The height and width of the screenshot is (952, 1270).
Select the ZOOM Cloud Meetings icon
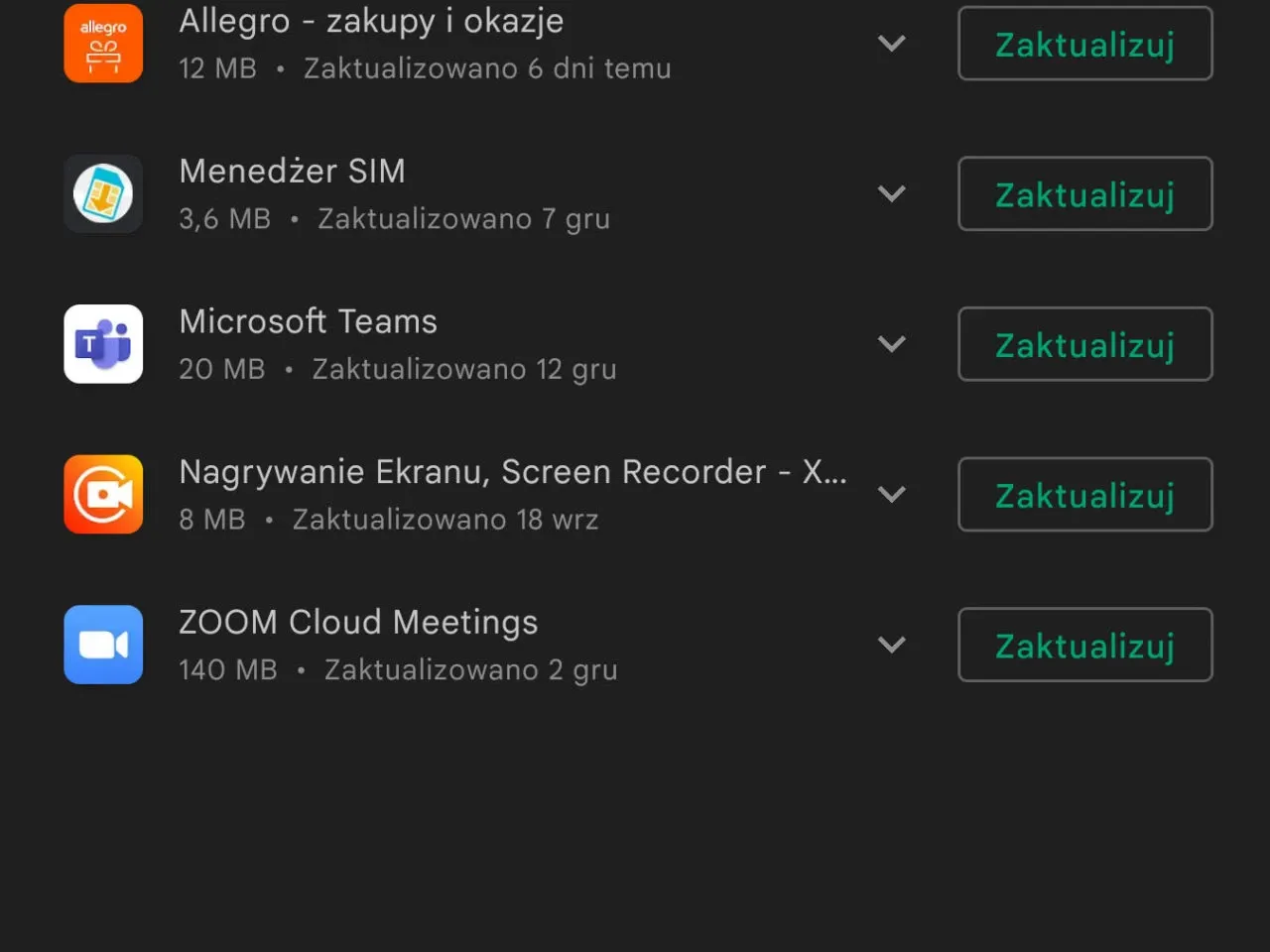point(103,645)
